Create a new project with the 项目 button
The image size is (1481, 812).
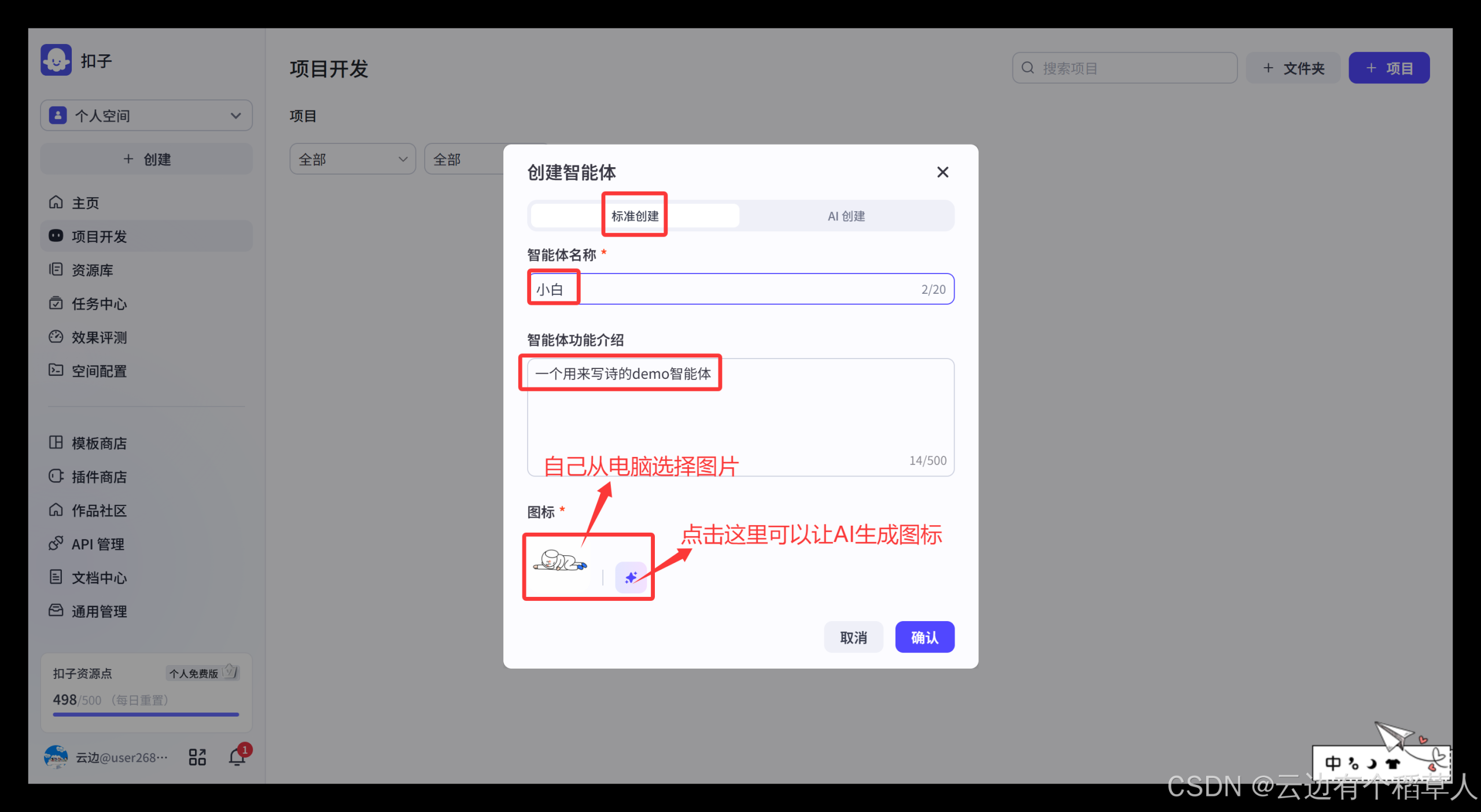pyautogui.click(x=1389, y=68)
